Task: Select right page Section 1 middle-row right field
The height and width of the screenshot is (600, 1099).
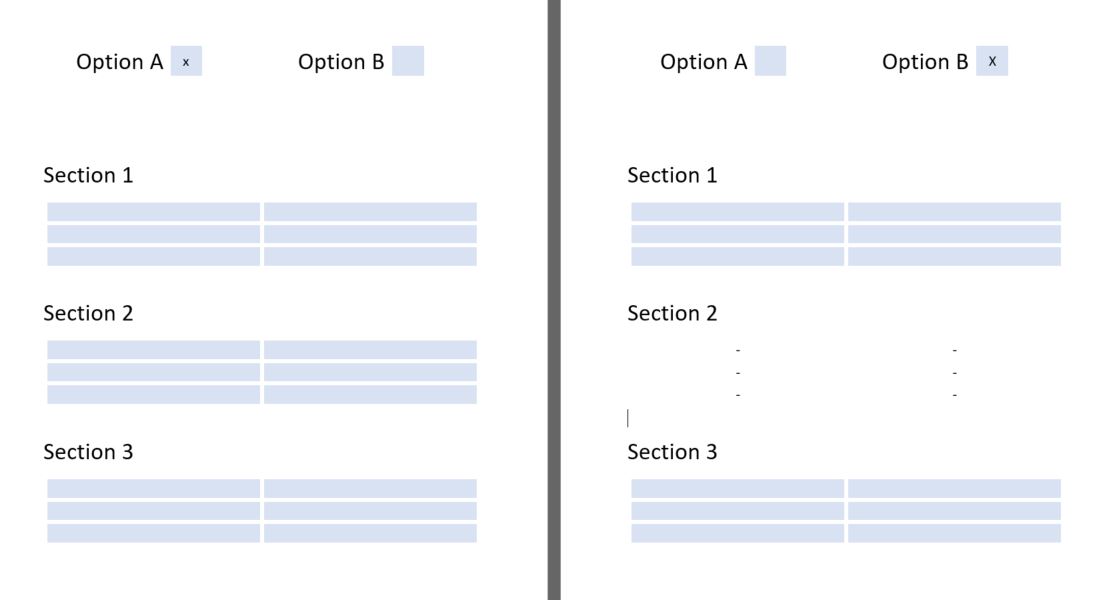Action: [954, 234]
